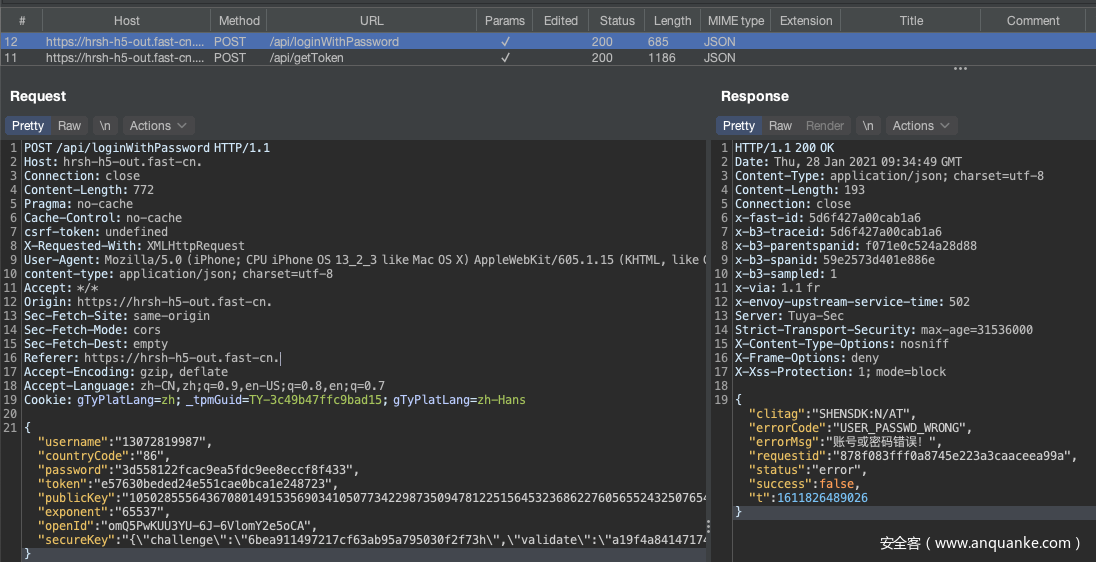Image resolution: width=1096 pixels, height=562 pixels.
Task: Open the Render tab in Response panel
Action: [x=825, y=126]
